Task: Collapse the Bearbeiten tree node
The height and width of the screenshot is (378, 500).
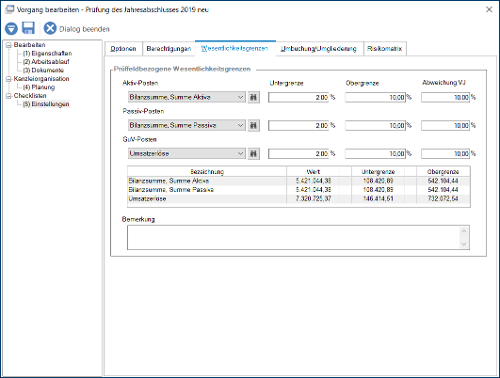Action: 9,45
